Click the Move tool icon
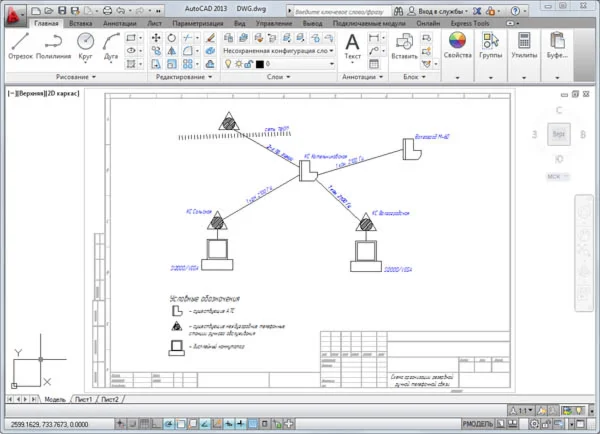Image resolution: width=600 pixels, height=434 pixels. tap(156, 38)
